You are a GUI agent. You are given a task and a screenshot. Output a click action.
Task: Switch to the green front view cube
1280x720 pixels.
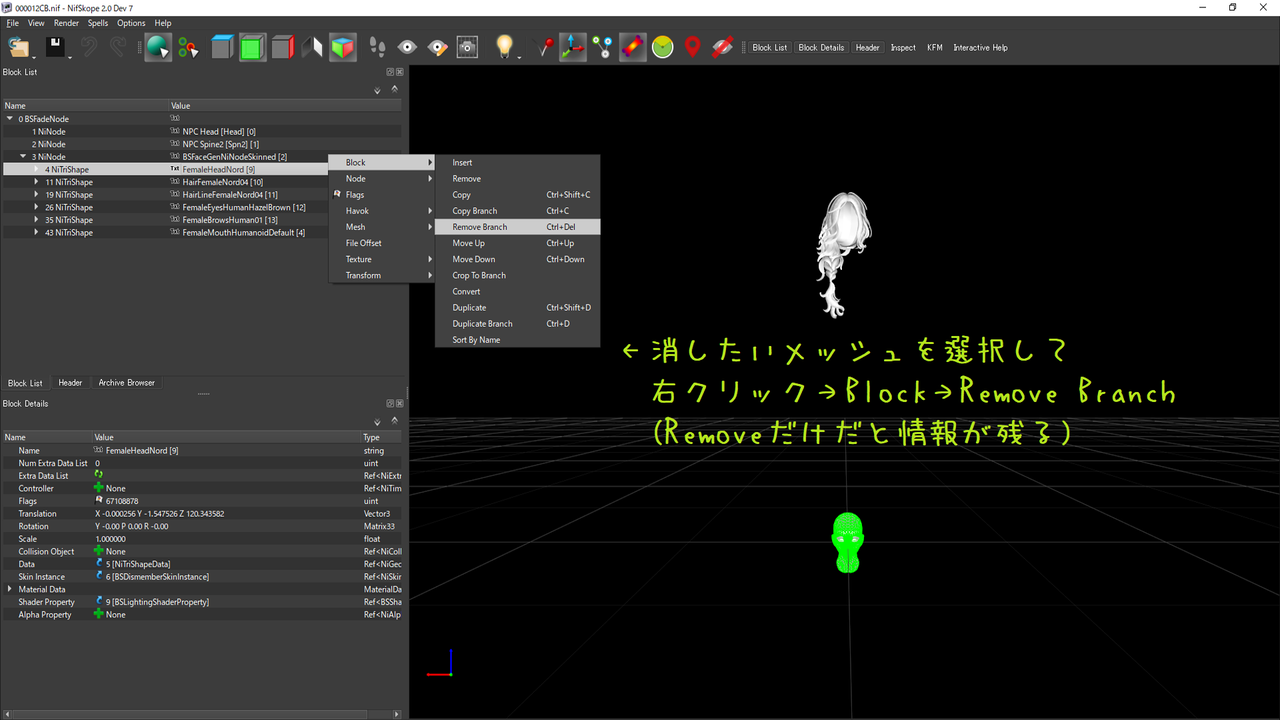click(252, 47)
